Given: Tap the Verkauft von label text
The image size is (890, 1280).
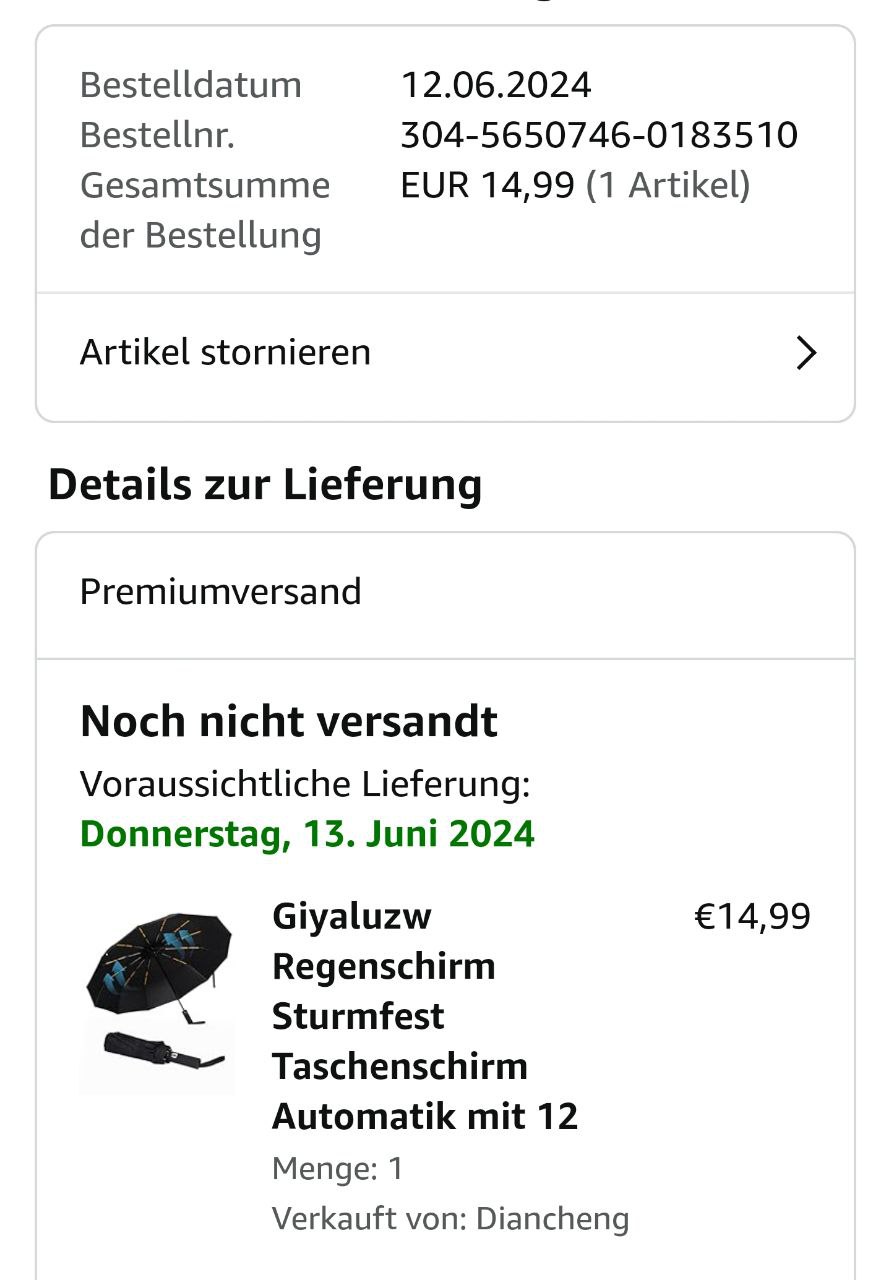Looking at the screenshot, I should pos(368,1219).
